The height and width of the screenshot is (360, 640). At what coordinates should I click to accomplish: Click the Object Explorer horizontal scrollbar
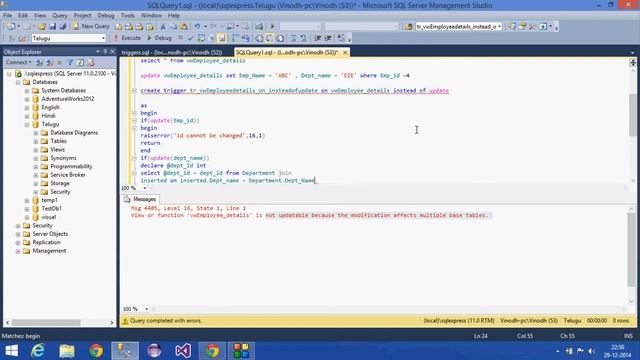click(x=60, y=322)
